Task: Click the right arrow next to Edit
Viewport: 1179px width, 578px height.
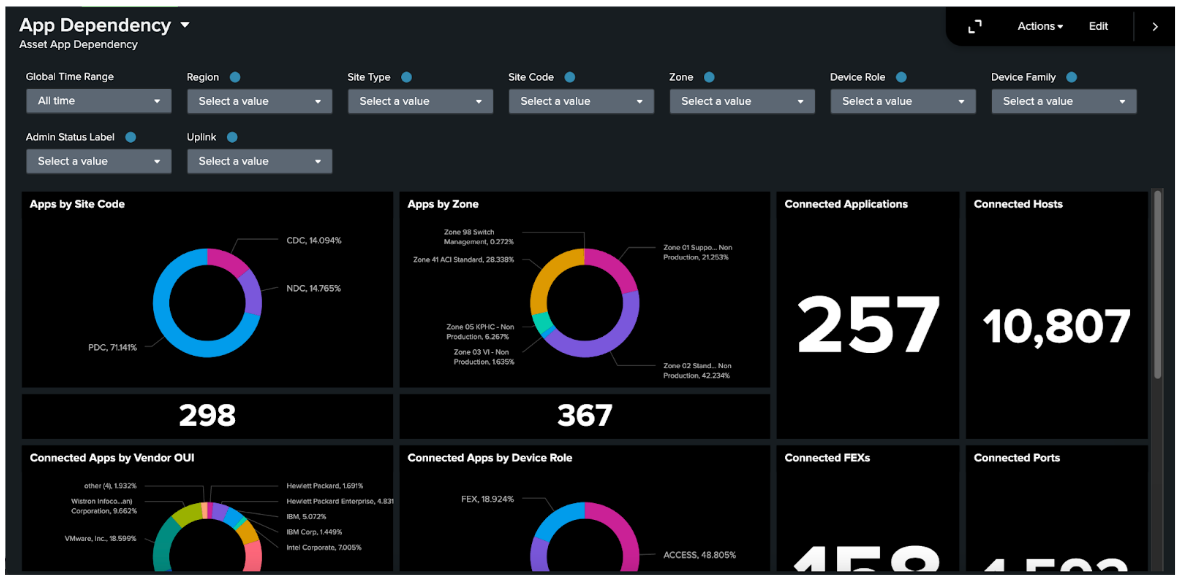Action: click(1157, 26)
